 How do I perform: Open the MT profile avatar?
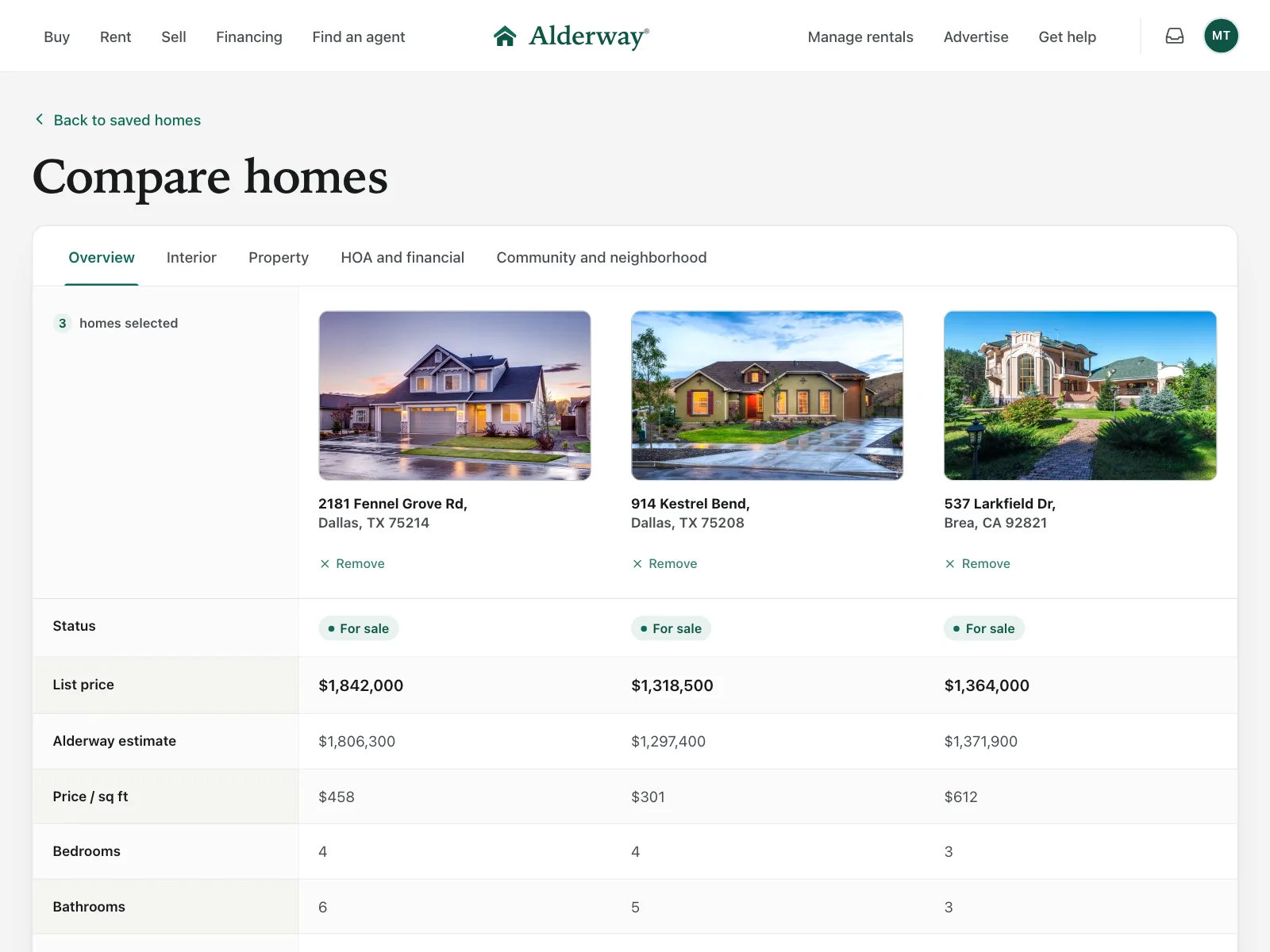tap(1221, 36)
